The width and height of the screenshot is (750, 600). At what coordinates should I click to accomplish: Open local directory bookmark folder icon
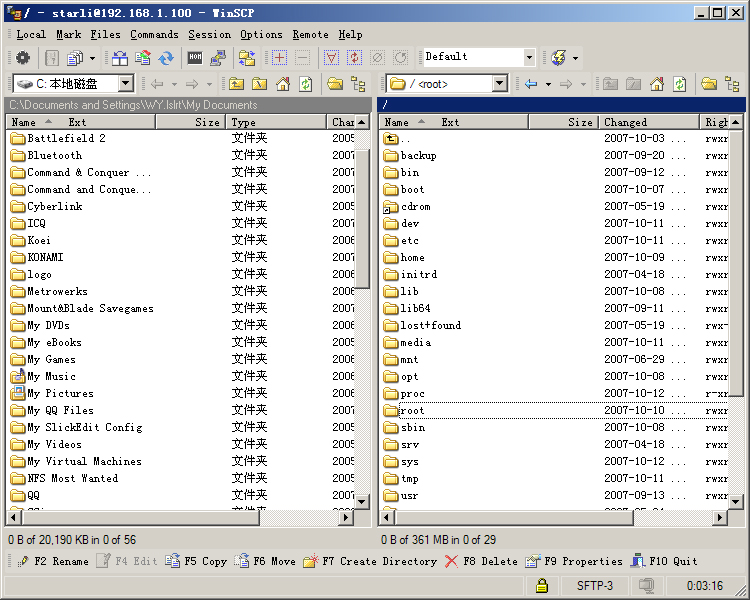coord(335,84)
